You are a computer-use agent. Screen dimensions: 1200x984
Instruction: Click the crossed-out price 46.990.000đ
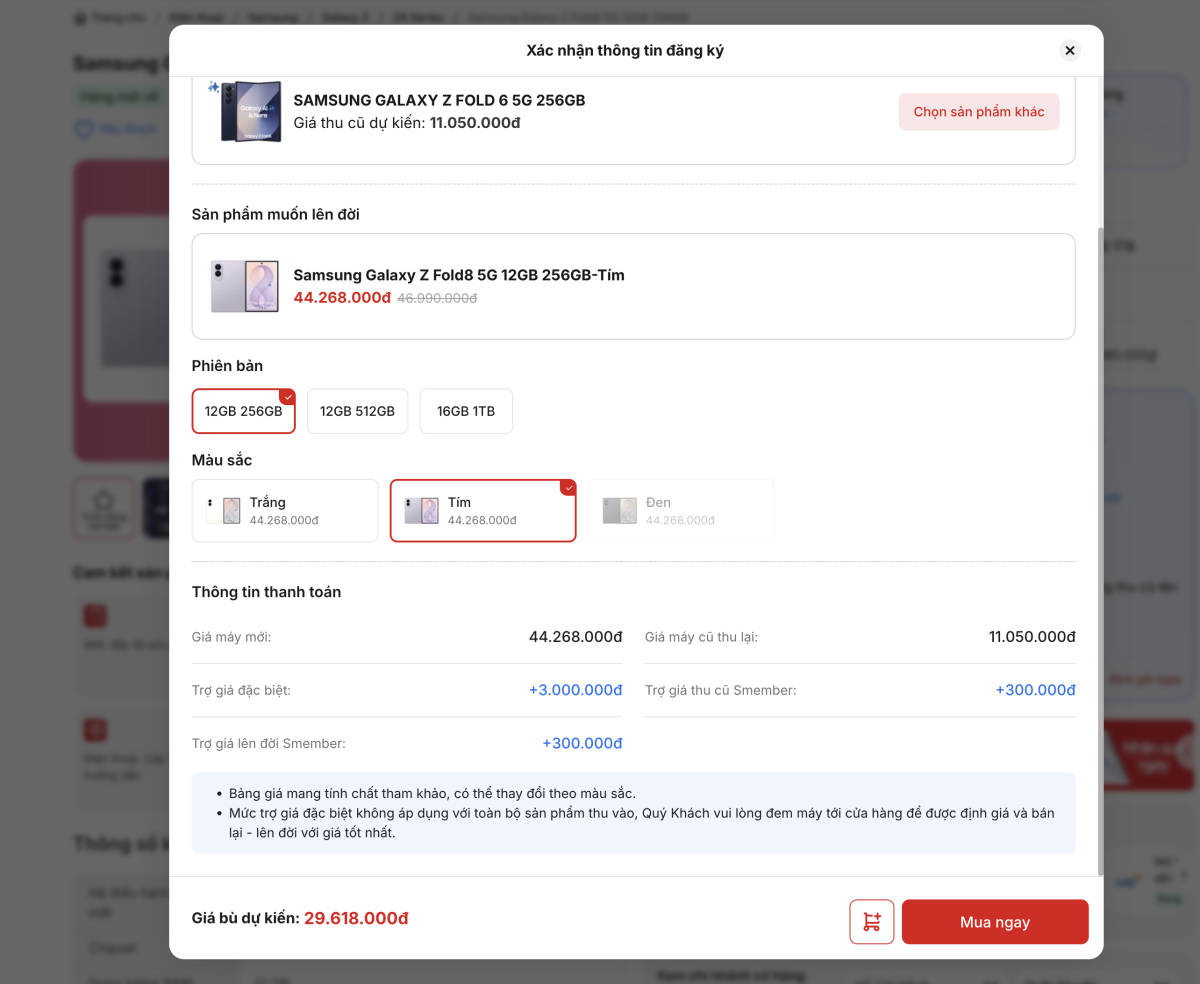coord(437,298)
